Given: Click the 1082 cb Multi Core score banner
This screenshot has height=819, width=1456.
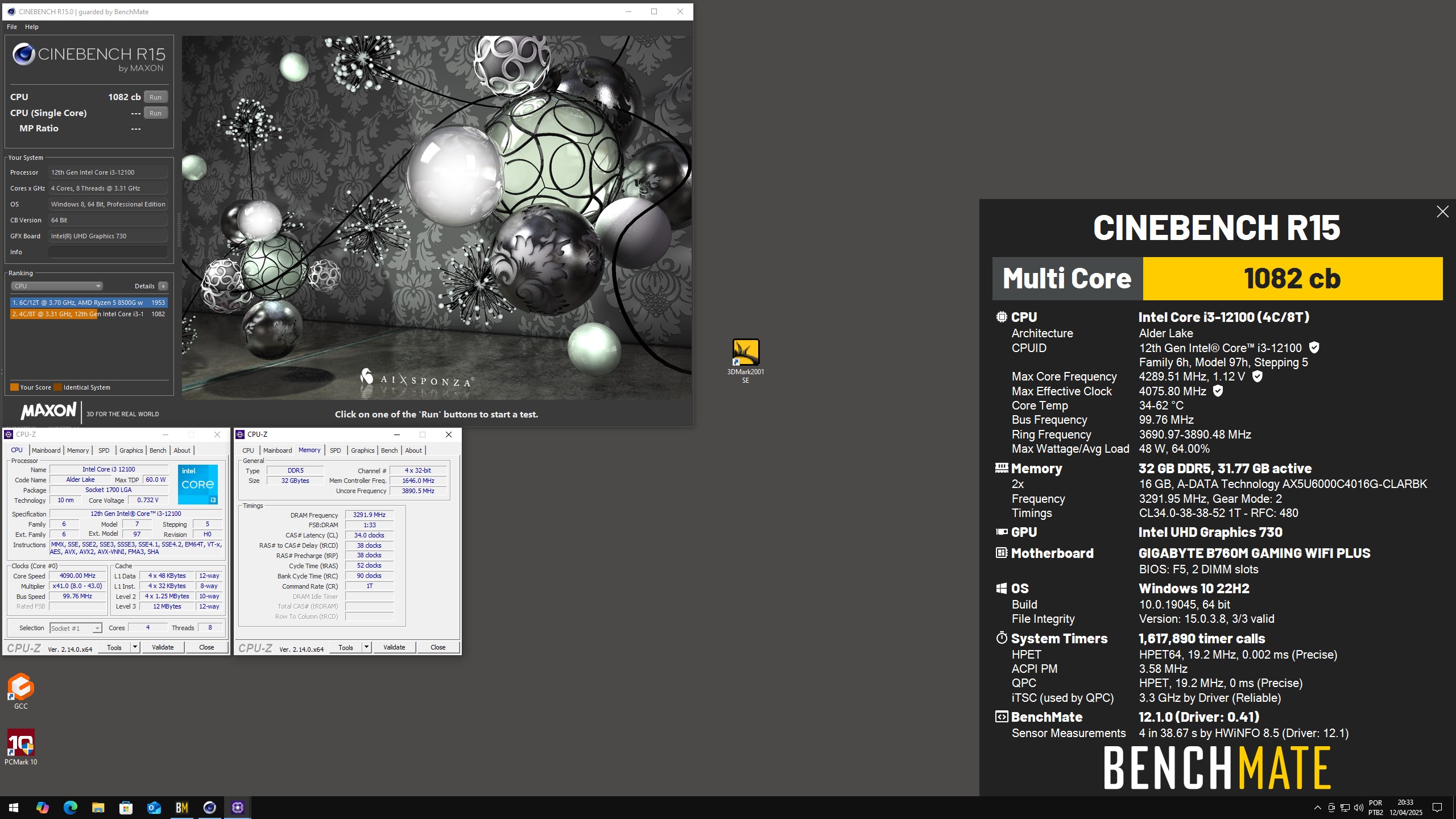Looking at the screenshot, I should pyautogui.click(x=1292, y=279).
